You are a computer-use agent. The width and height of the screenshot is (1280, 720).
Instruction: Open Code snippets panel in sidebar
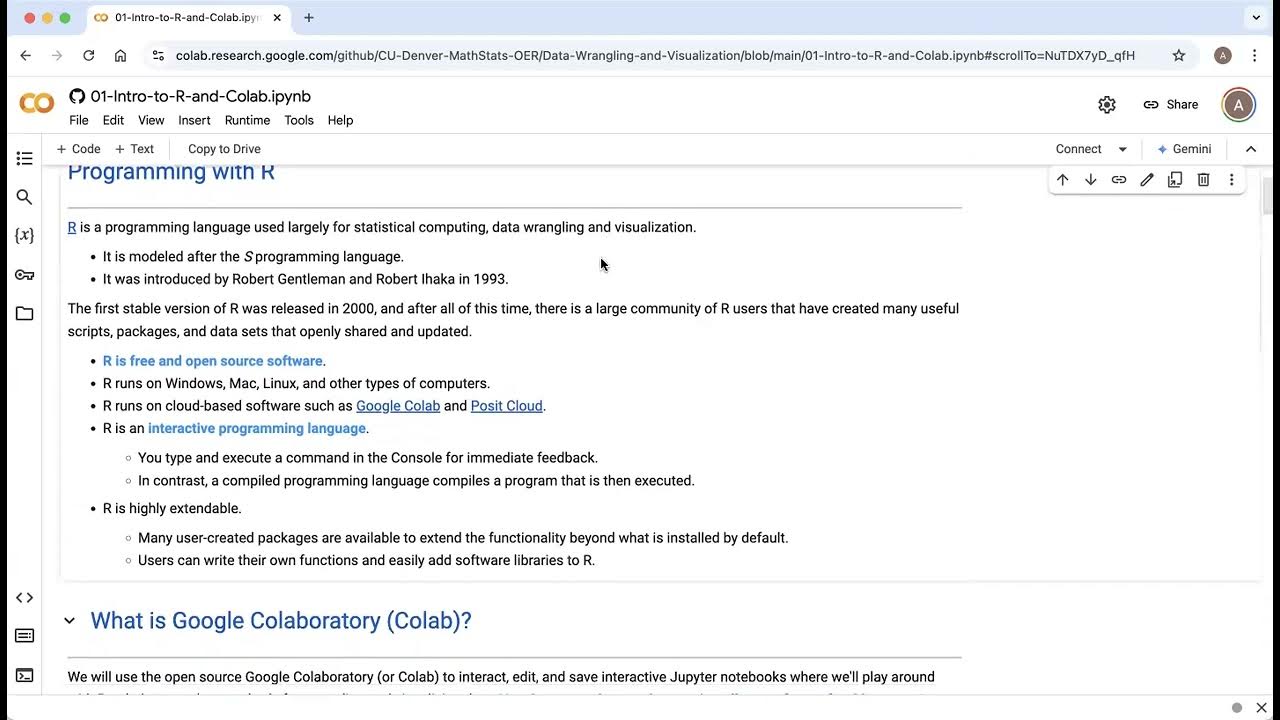(x=25, y=598)
